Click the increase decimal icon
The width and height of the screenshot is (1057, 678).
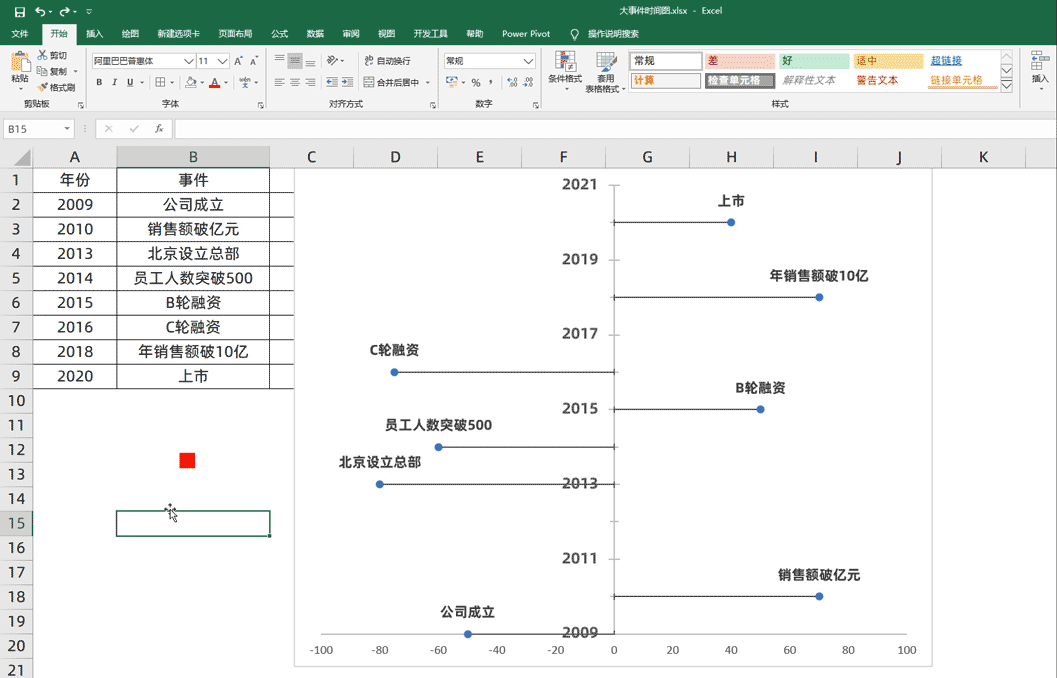click(x=512, y=82)
